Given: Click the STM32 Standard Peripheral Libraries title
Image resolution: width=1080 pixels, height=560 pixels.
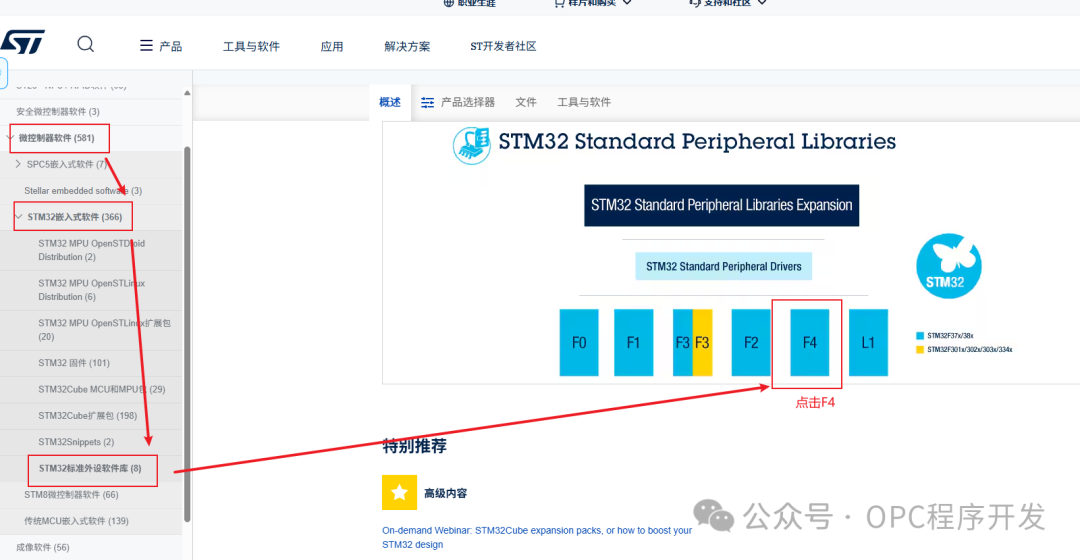Looking at the screenshot, I should click(697, 141).
